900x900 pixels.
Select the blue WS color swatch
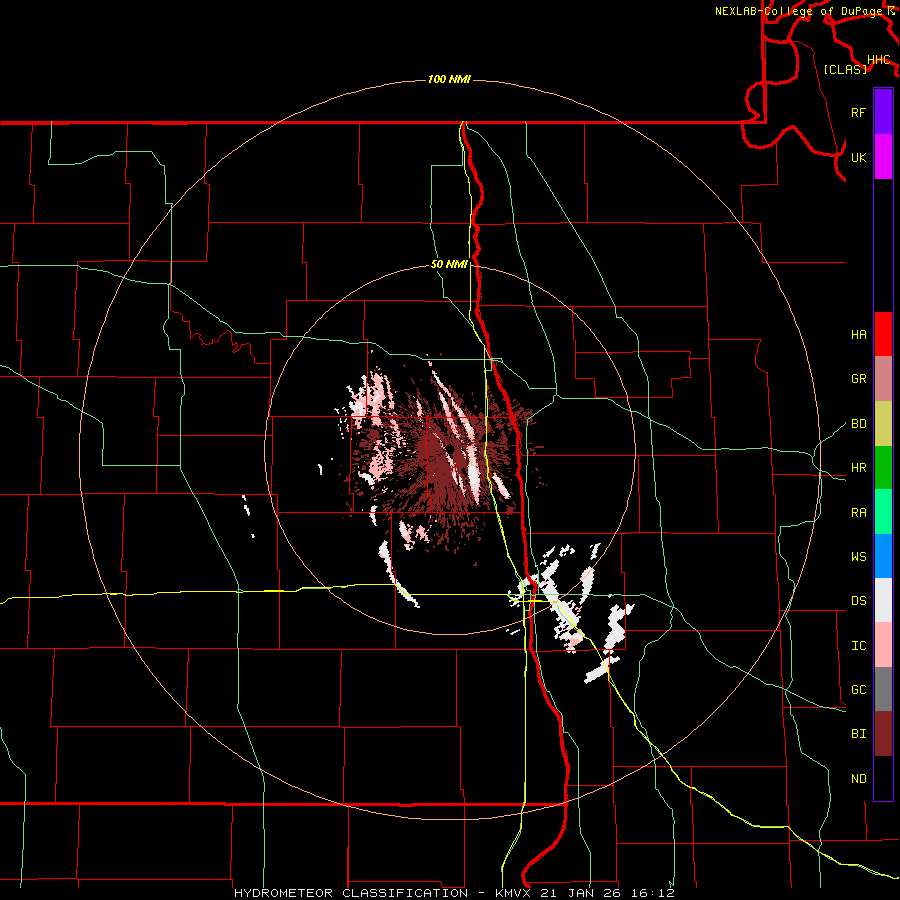point(883,556)
